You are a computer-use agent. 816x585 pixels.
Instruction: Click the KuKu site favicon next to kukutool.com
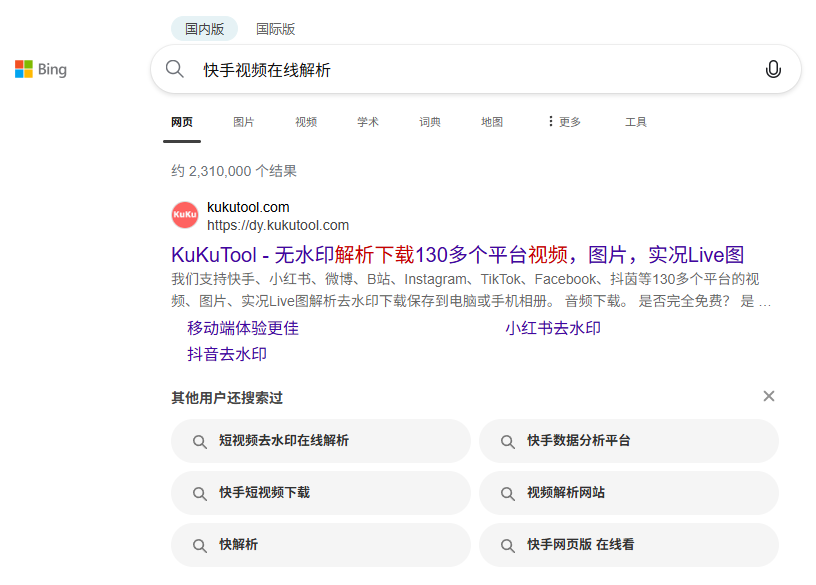[184, 215]
